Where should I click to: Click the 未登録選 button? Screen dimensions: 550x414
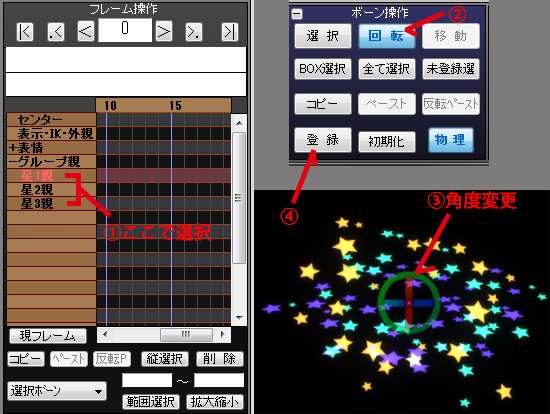451,69
